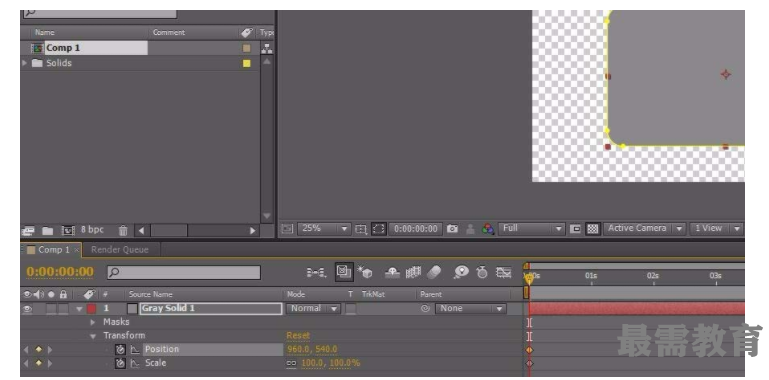Open the composition mini-flowchart icon
The image size is (769, 380).
[316, 272]
